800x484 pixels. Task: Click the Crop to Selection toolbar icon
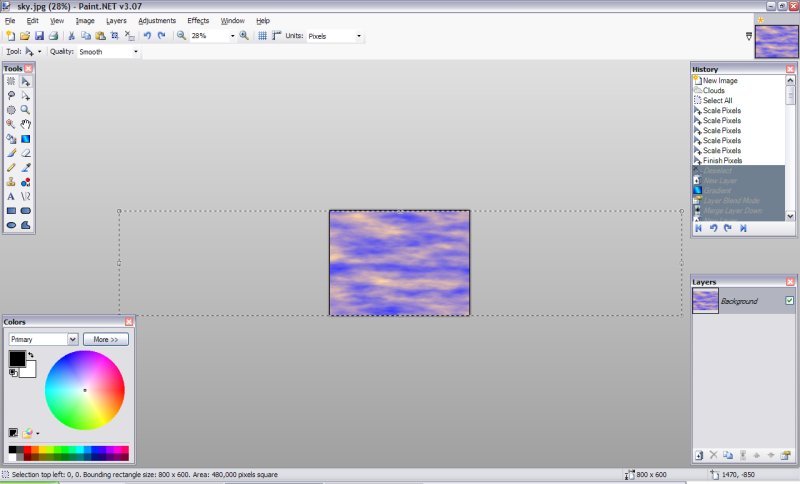[115, 36]
